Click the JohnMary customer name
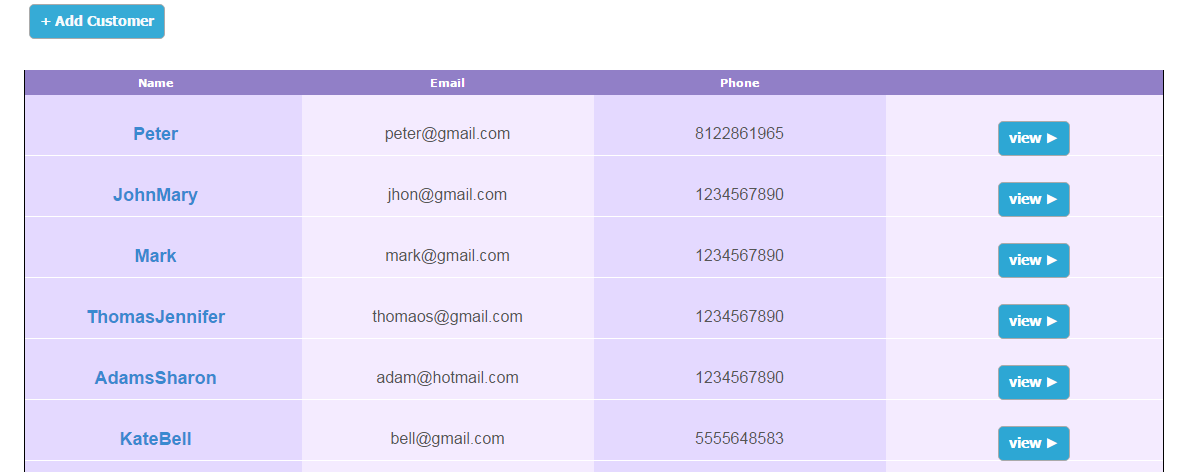The width and height of the screenshot is (1200, 472). point(155,195)
